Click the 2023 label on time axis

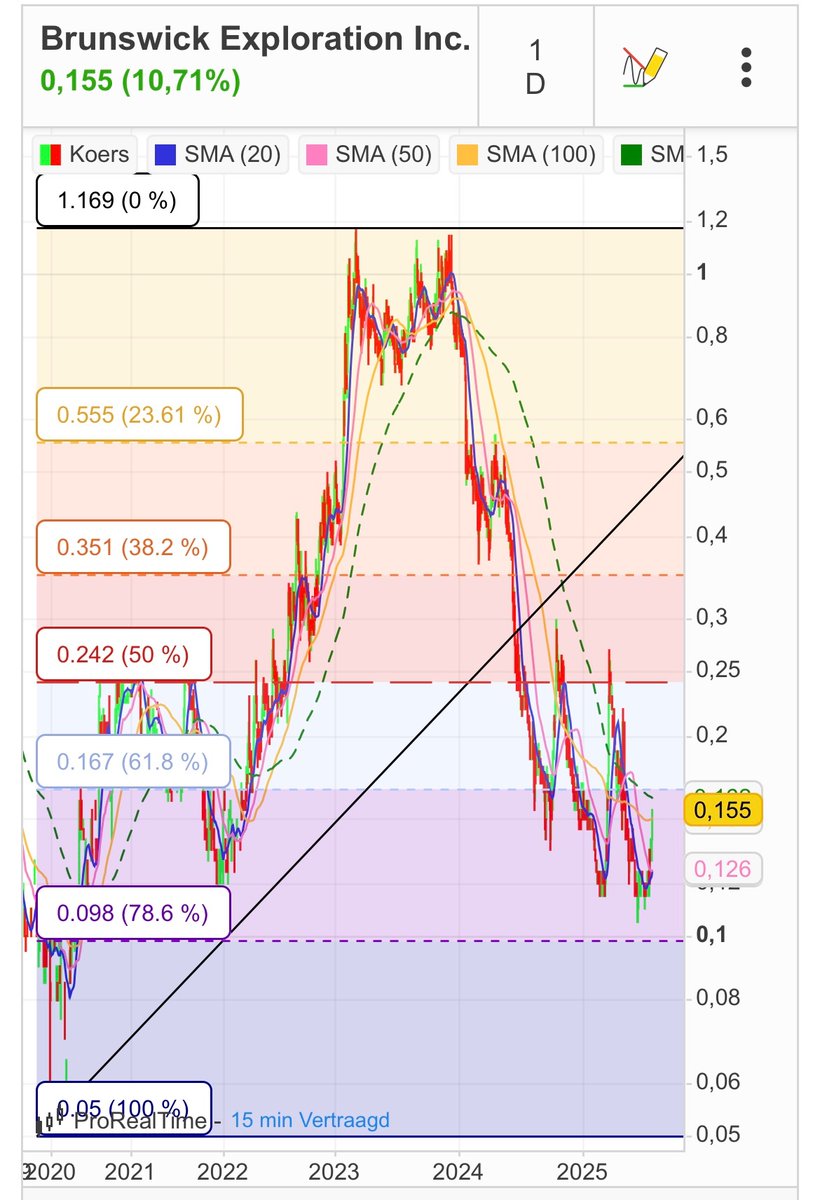click(334, 1170)
